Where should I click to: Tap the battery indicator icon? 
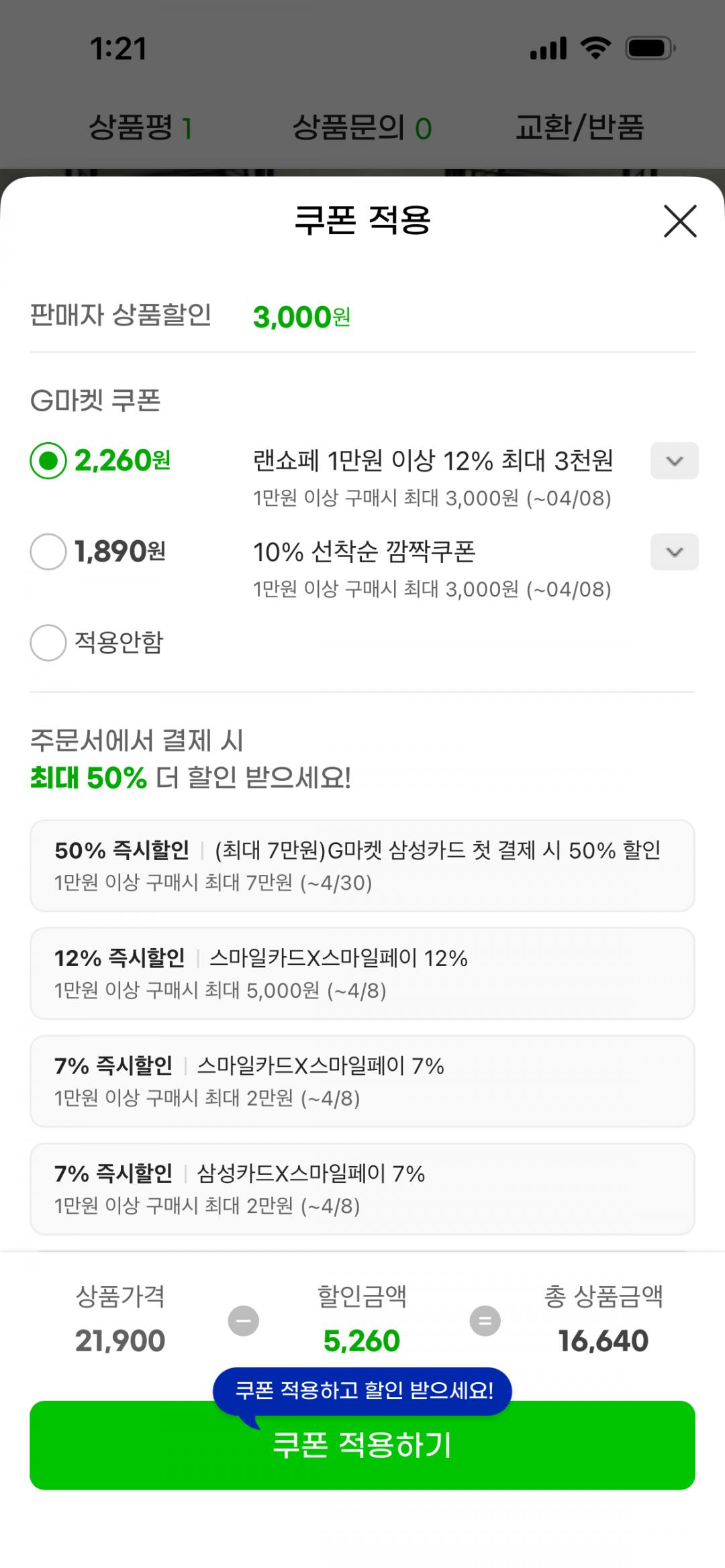pyautogui.click(x=650, y=48)
